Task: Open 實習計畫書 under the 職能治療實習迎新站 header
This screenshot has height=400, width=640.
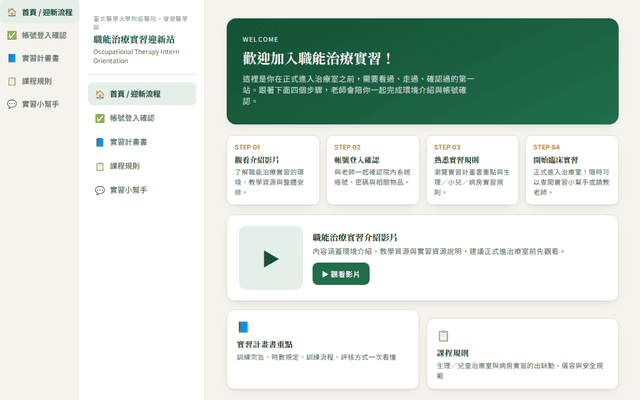Action: tap(142, 142)
